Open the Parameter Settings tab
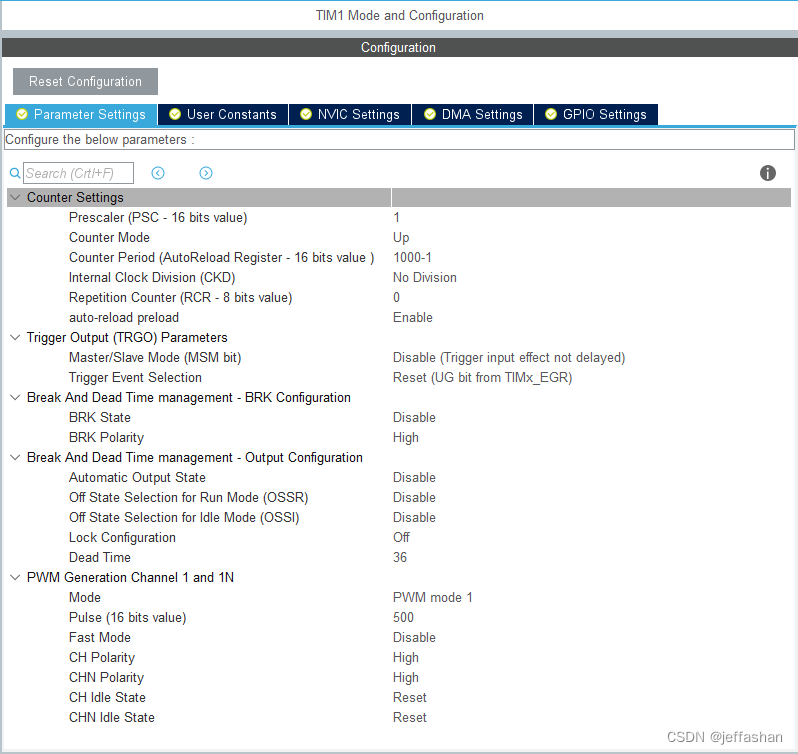The width and height of the screenshot is (798, 754). [x=81, y=114]
